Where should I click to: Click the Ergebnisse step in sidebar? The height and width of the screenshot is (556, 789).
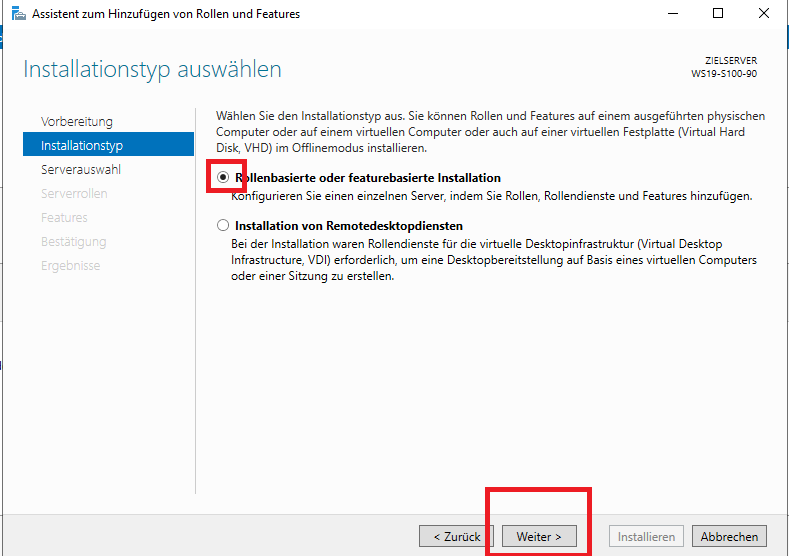click(70, 266)
